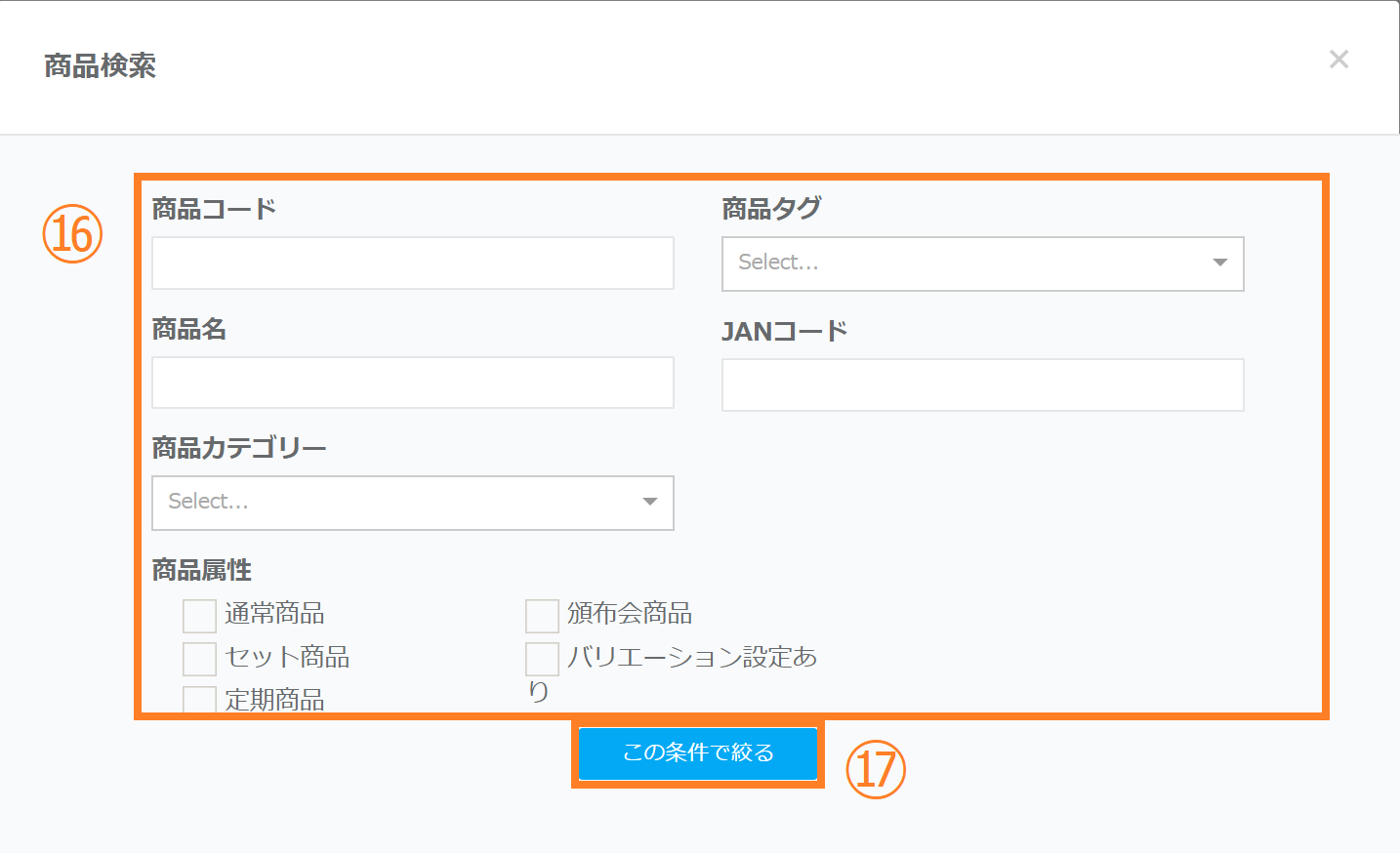Image resolution: width=1400 pixels, height=853 pixels.
Task: Focus the JANコード input box
Action: coord(982,385)
